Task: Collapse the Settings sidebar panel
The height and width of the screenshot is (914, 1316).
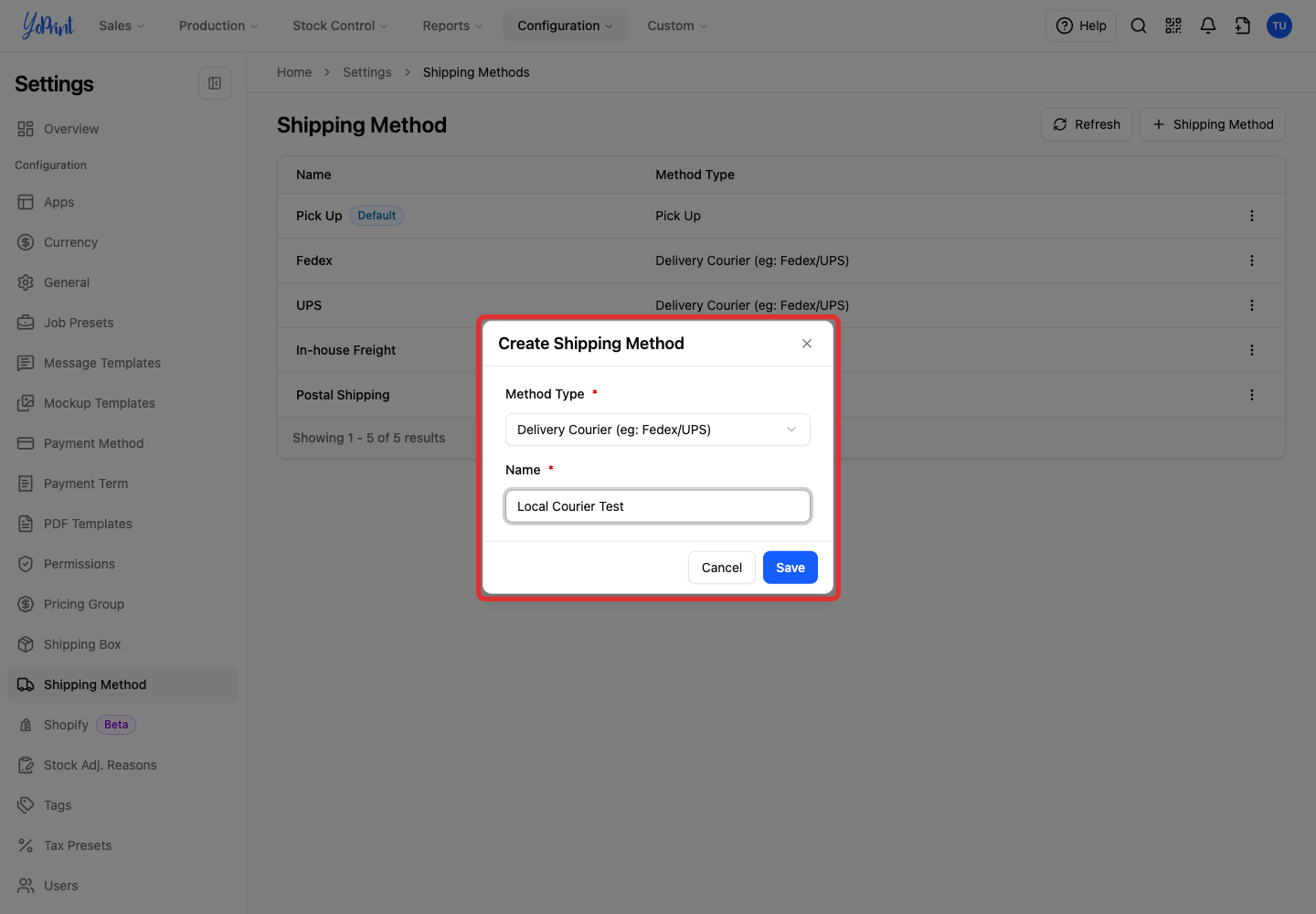Action: [x=215, y=83]
